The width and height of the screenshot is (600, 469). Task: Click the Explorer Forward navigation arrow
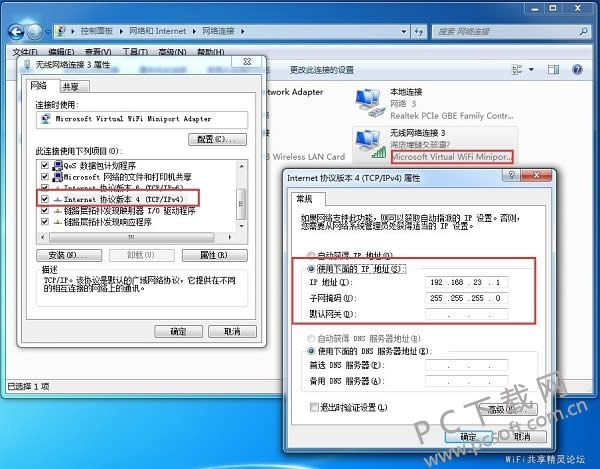point(35,32)
